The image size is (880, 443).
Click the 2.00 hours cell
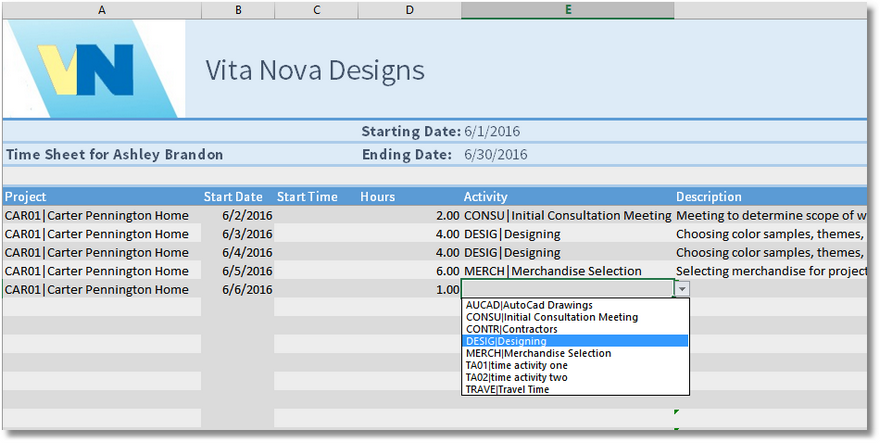coord(410,216)
